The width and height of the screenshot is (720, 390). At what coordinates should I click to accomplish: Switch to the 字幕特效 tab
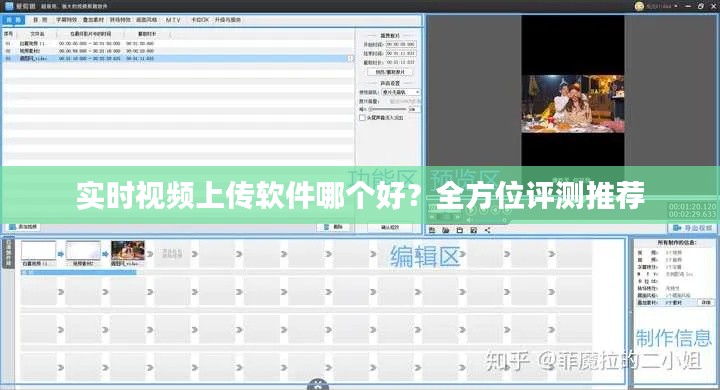(67, 20)
